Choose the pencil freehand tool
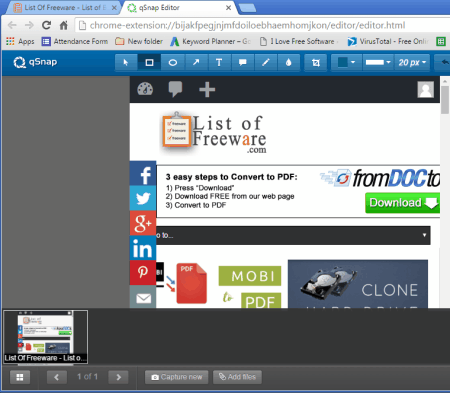 click(266, 62)
